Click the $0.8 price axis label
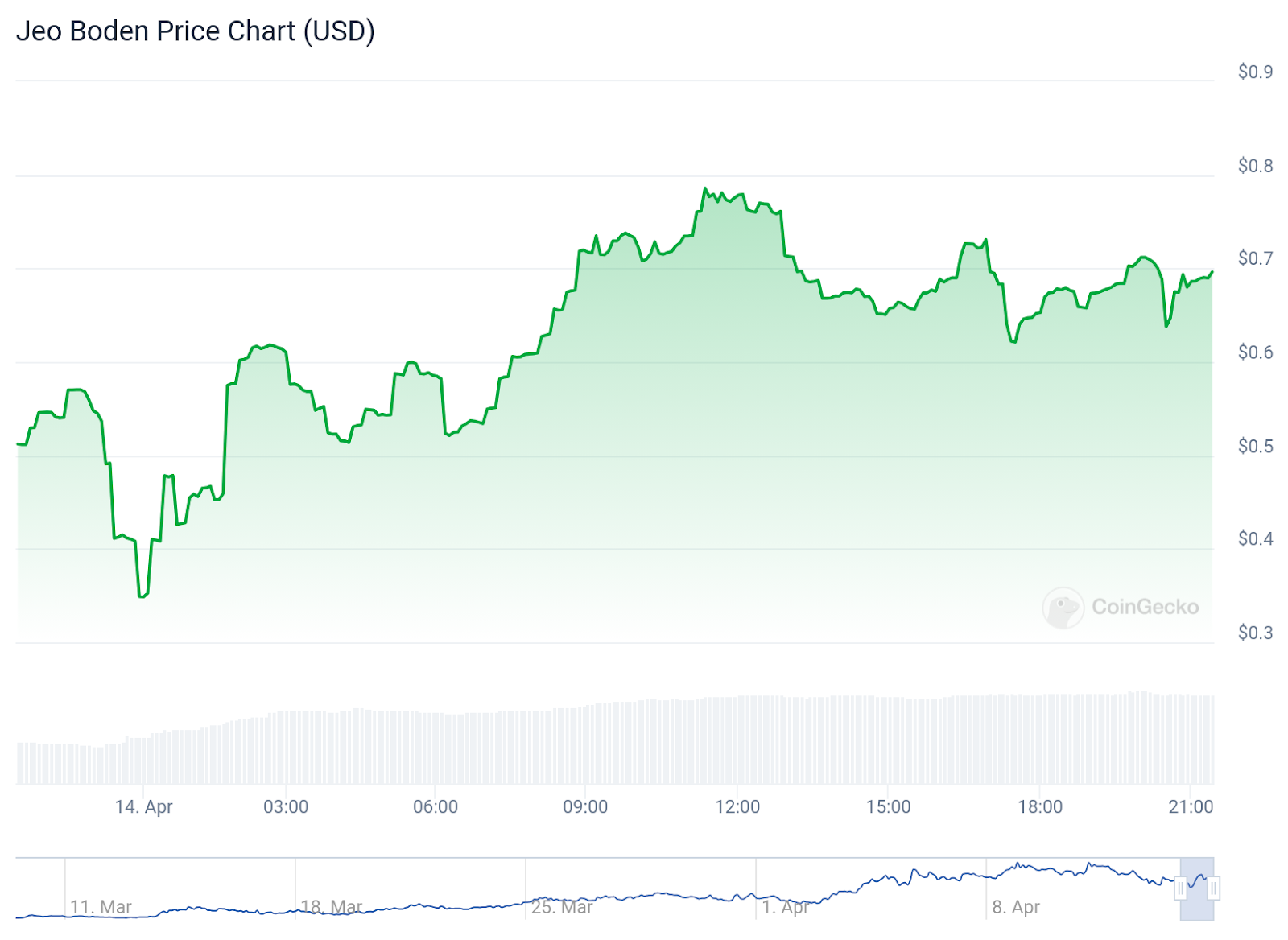This screenshot has width=1288, height=940. 1255,166
